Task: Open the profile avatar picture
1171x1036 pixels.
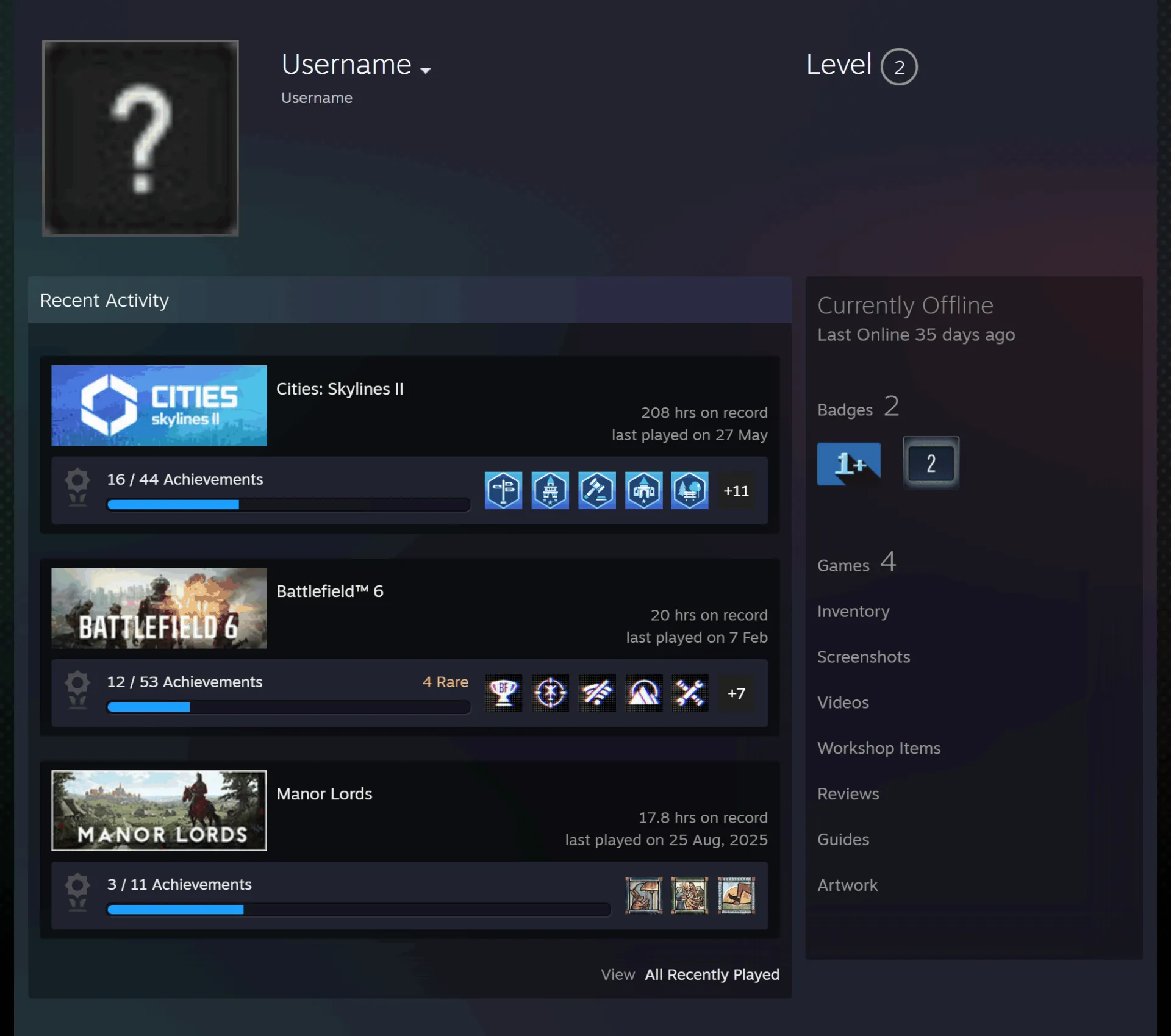Action: point(140,138)
